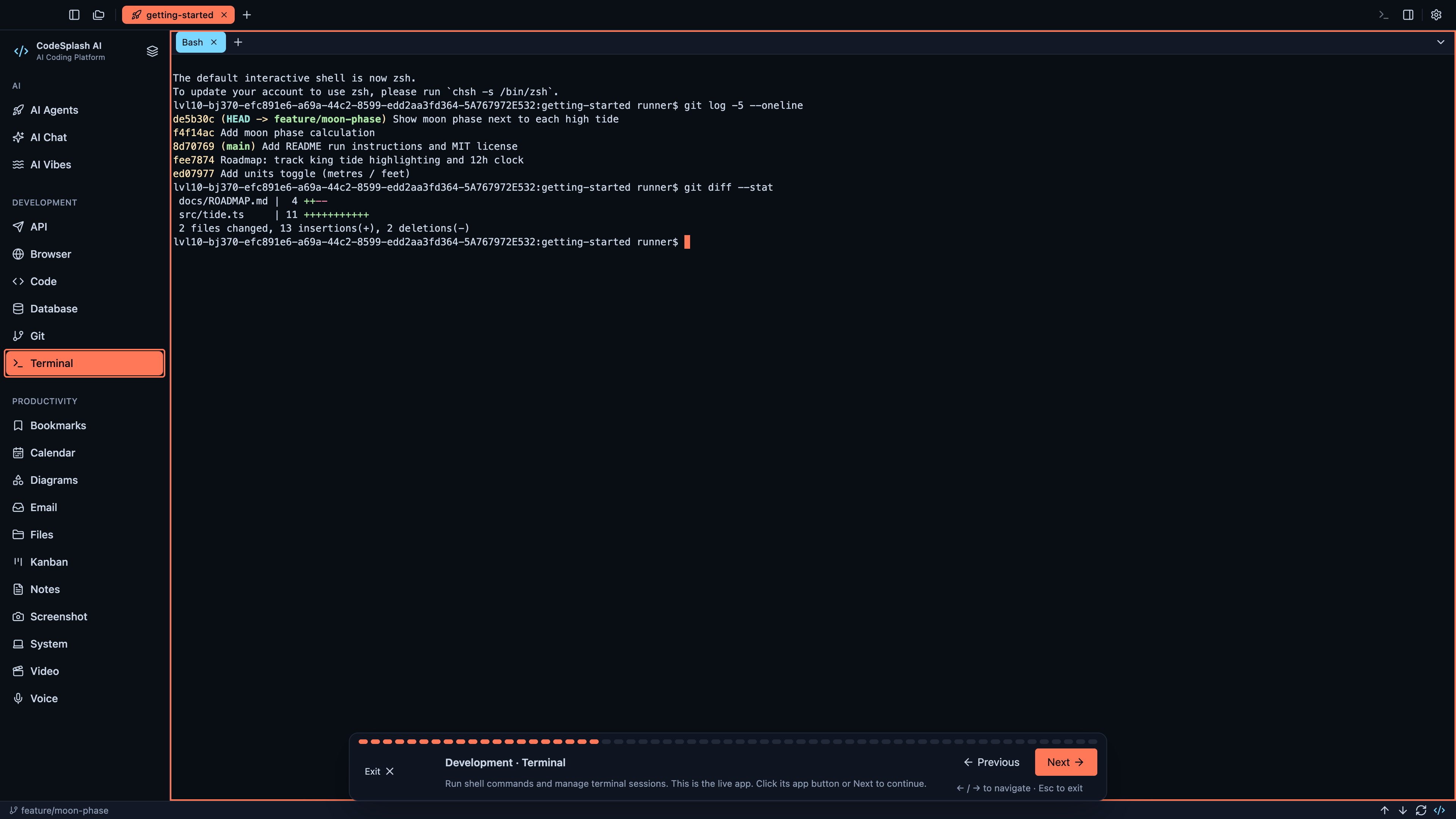Click Exit on the tour panel
This screenshot has width=1456, height=819.
click(x=379, y=771)
